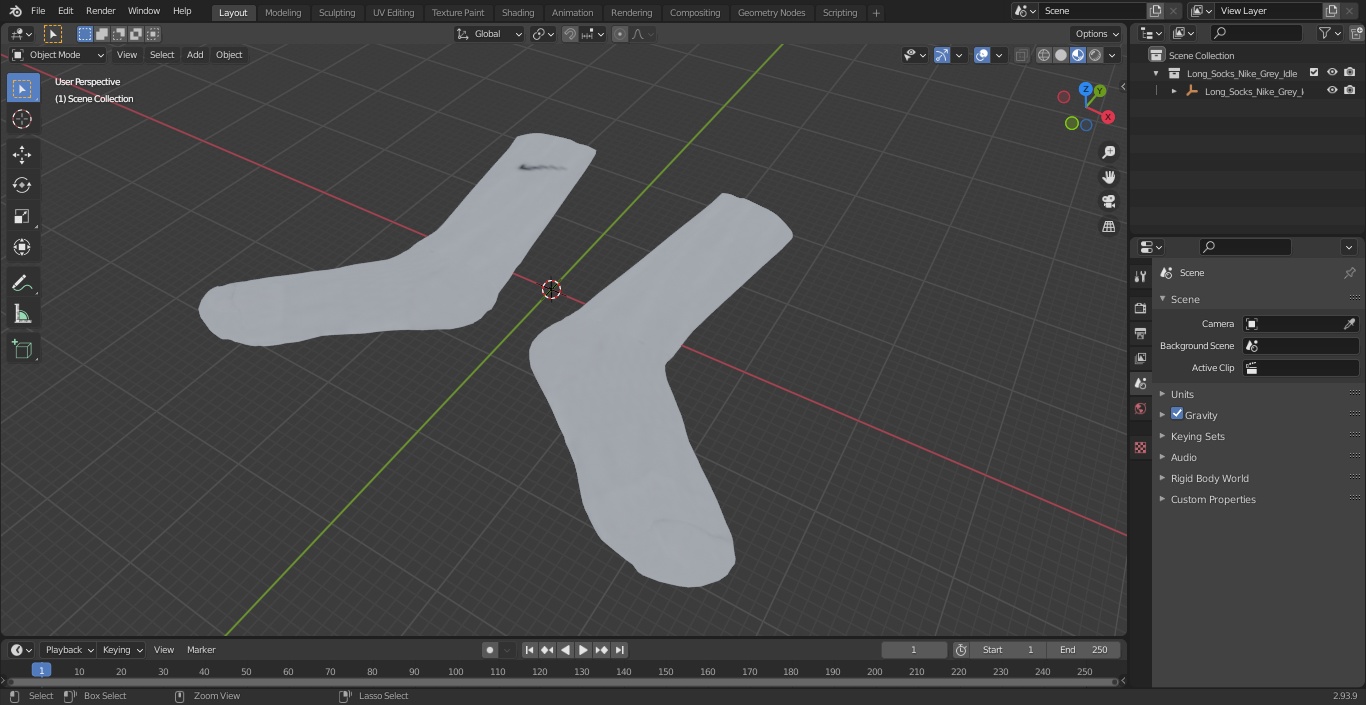
Task: Click the End frame 250 field
Action: (x=1083, y=650)
